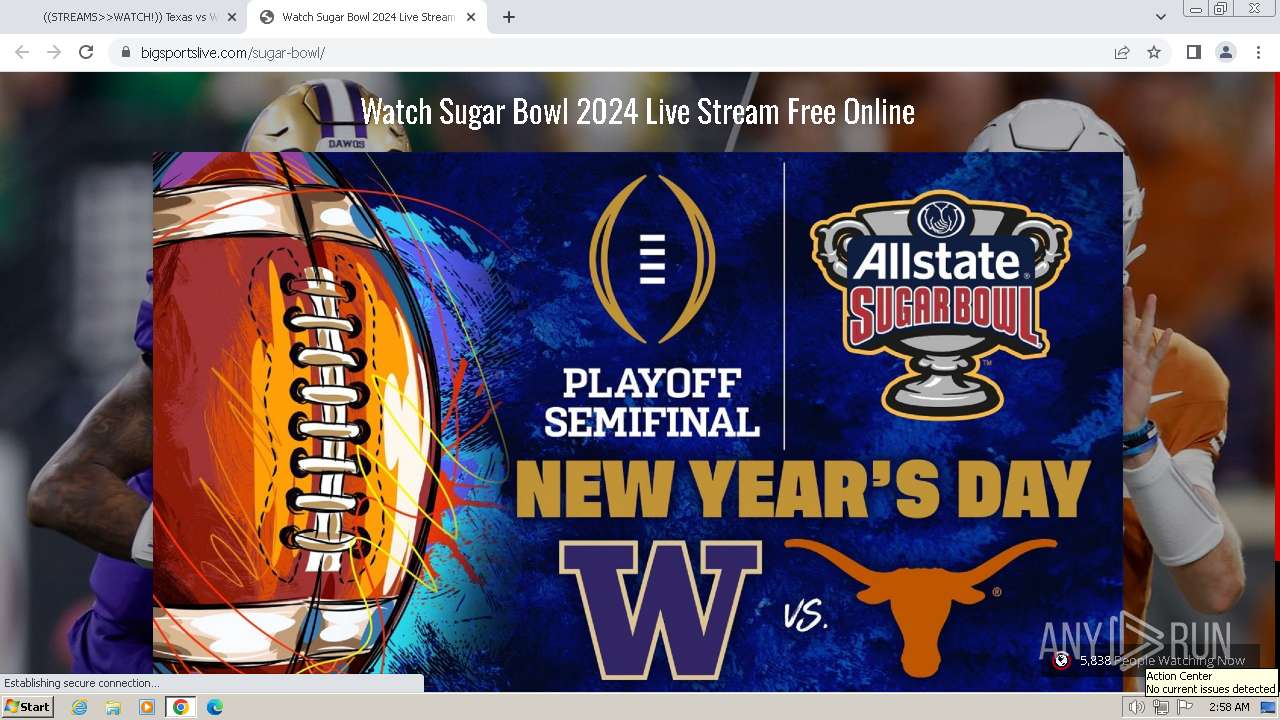
Task: Share this page icon
Action: (x=1122, y=52)
